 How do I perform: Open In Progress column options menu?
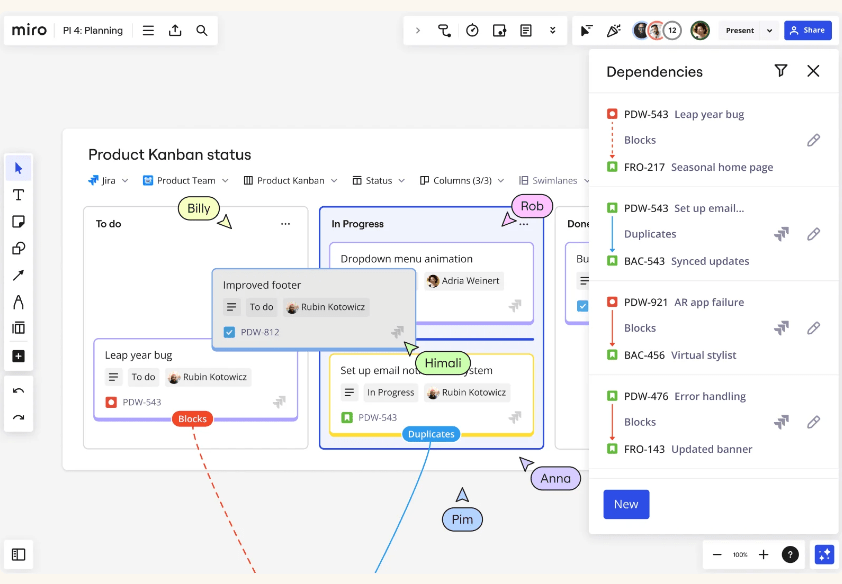point(524,224)
